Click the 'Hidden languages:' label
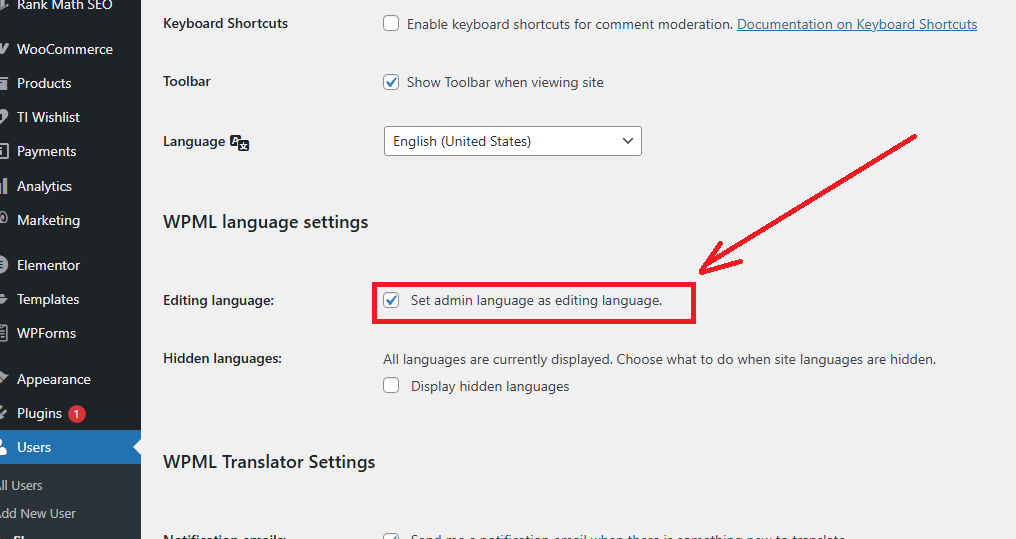1016x539 pixels. tap(222, 358)
